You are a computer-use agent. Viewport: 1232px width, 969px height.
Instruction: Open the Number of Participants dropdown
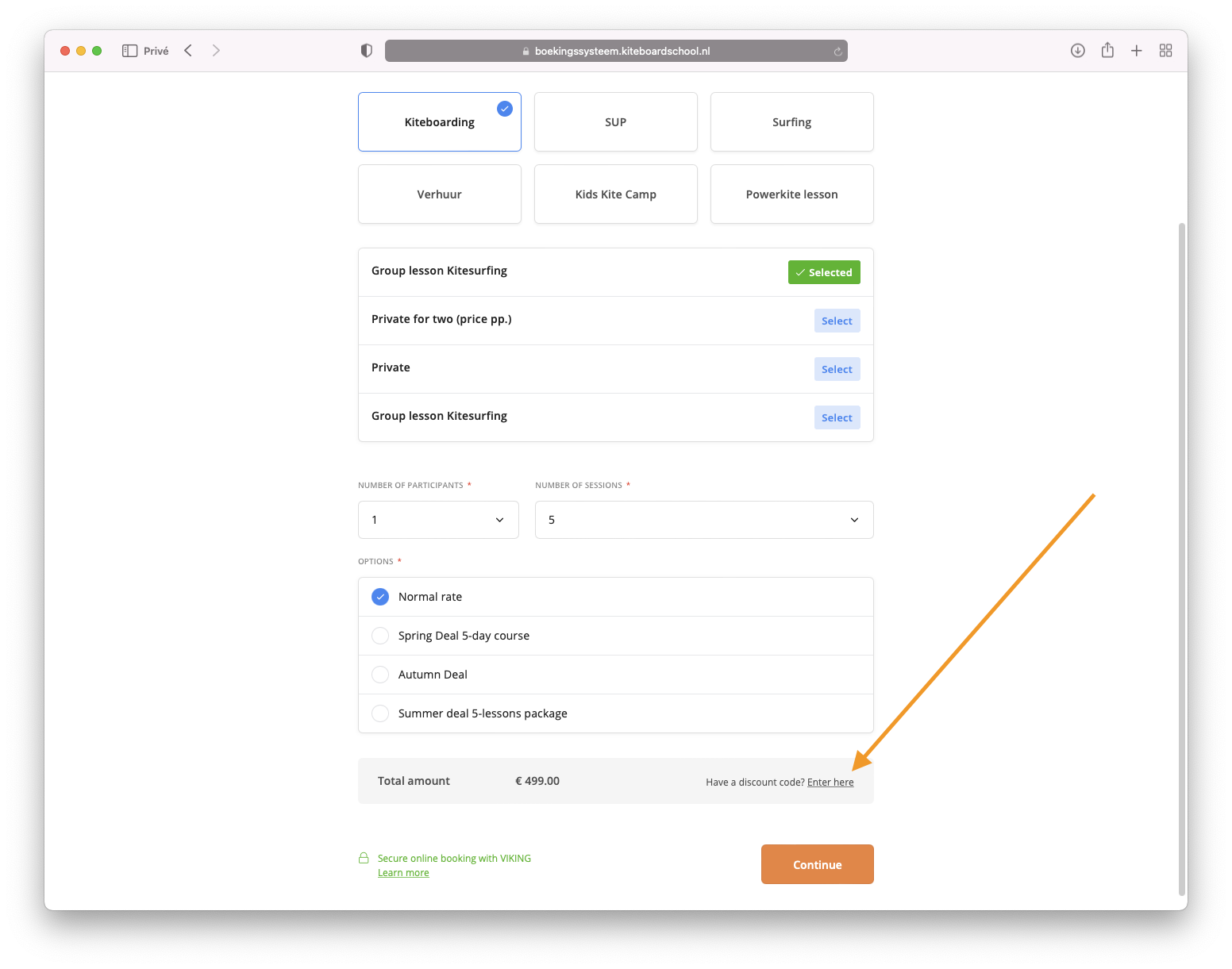pyautogui.click(x=438, y=520)
